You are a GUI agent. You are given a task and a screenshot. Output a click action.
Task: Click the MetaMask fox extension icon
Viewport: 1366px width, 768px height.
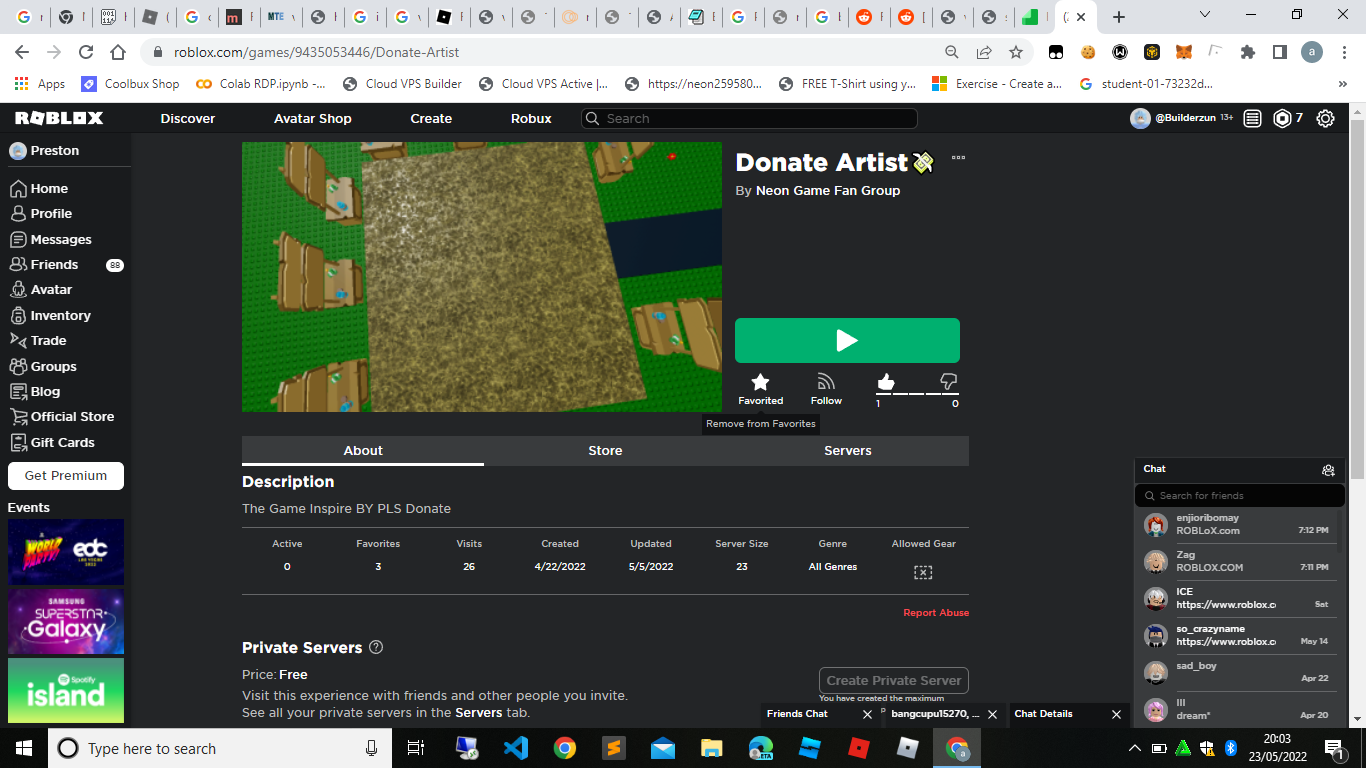point(1183,52)
